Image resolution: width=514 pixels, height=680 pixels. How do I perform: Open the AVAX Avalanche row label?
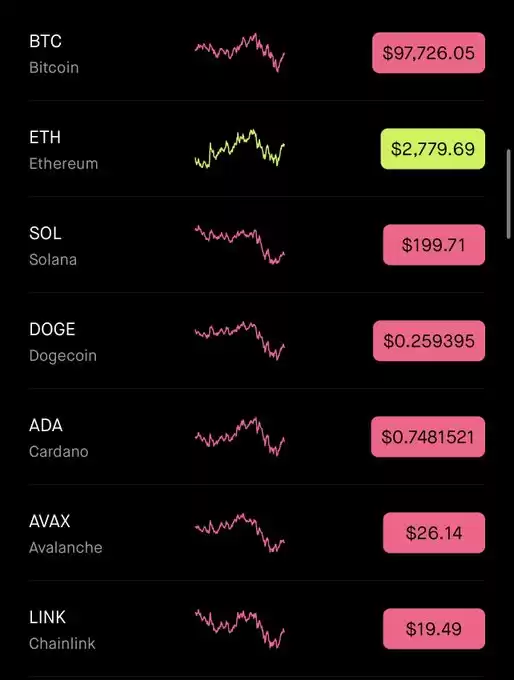65,534
